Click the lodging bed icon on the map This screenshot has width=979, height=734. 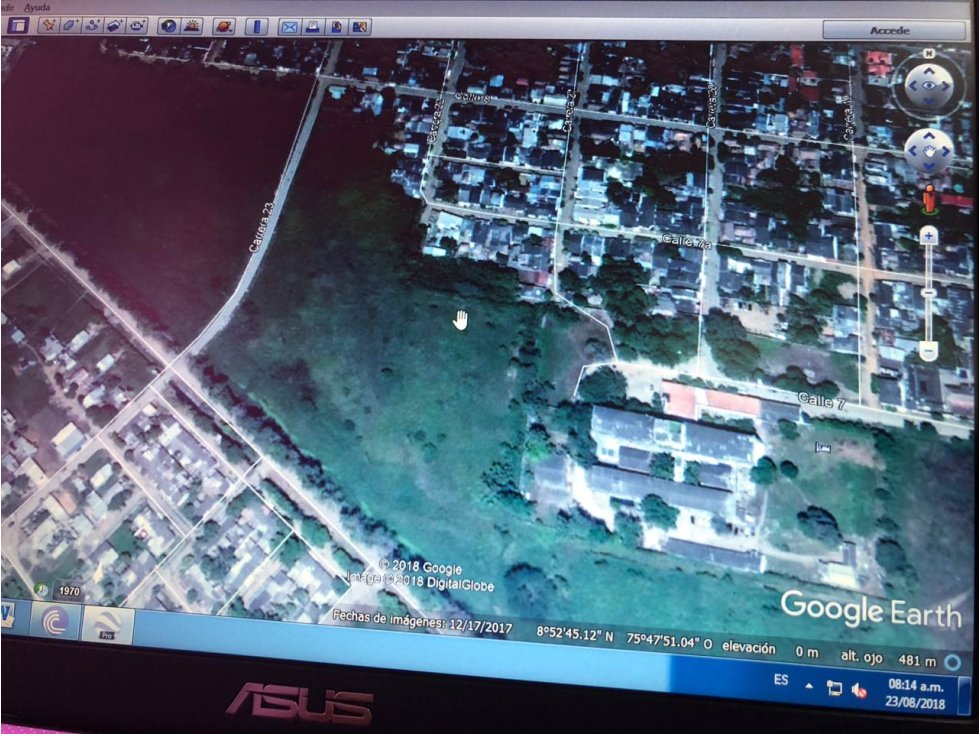[823, 447]
